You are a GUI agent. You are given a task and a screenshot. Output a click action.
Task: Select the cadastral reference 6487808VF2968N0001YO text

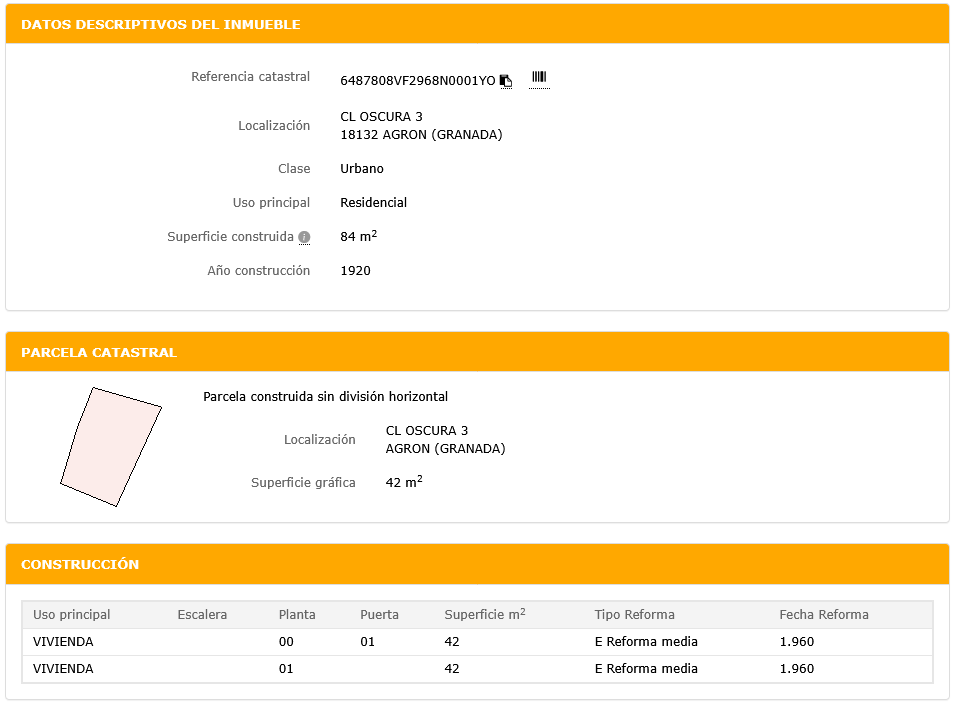417,81
